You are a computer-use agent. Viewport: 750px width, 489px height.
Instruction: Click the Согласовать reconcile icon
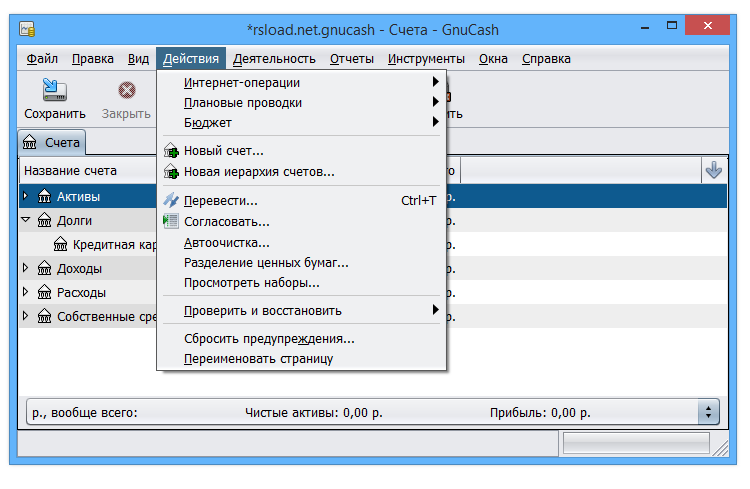(x=171, y=221)
